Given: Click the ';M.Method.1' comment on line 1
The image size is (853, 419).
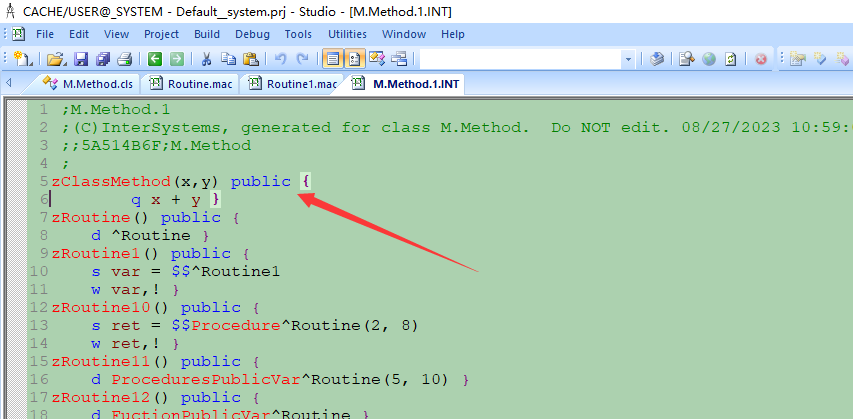Looking at the screenshot, I should [116, 110].
